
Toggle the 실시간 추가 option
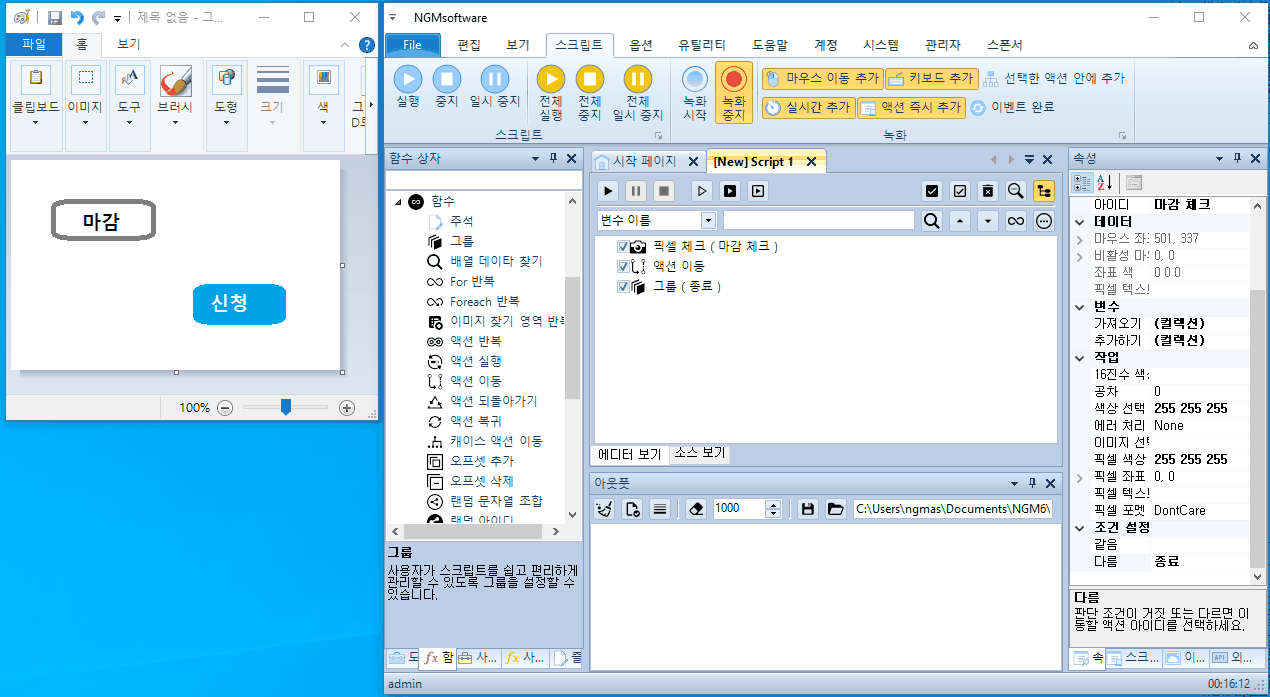click(808, 107)
